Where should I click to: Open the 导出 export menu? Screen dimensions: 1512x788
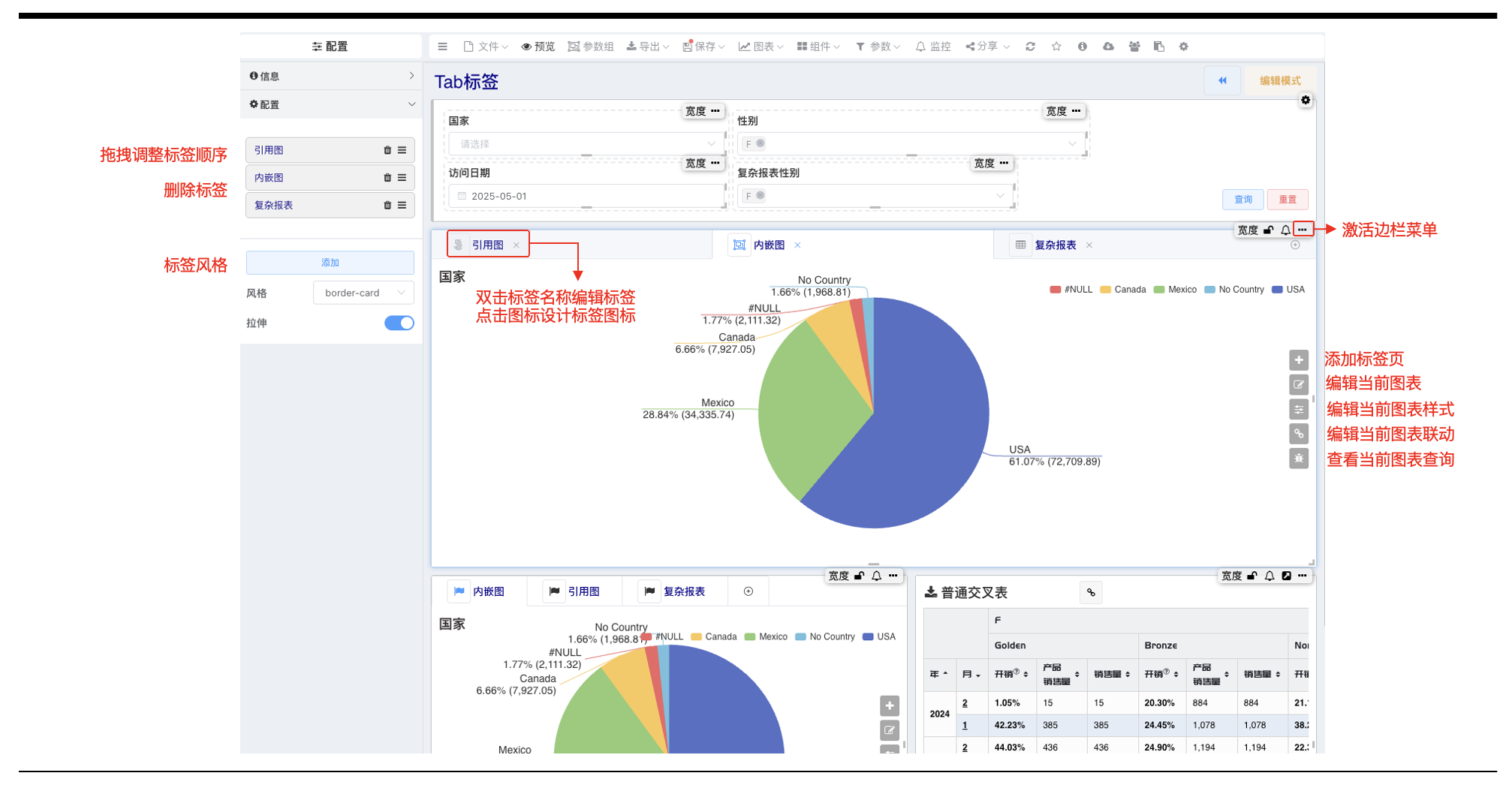[x=648, y=47]
